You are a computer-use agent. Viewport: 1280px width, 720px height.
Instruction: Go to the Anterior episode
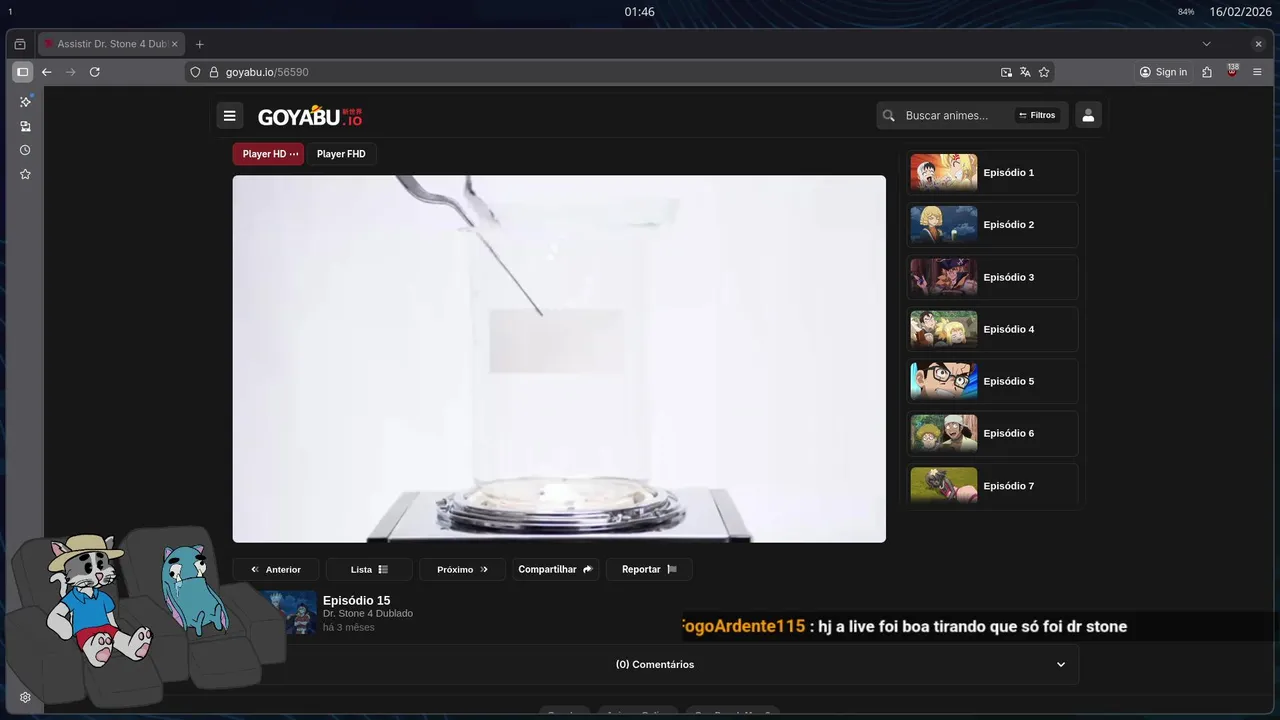[276, 569]
